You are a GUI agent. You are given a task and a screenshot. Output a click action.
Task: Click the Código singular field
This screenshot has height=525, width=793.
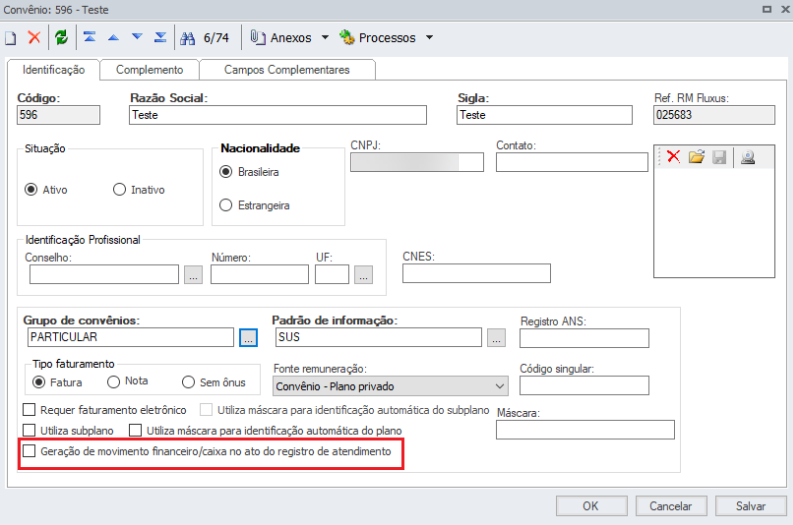tap(584, 385)
